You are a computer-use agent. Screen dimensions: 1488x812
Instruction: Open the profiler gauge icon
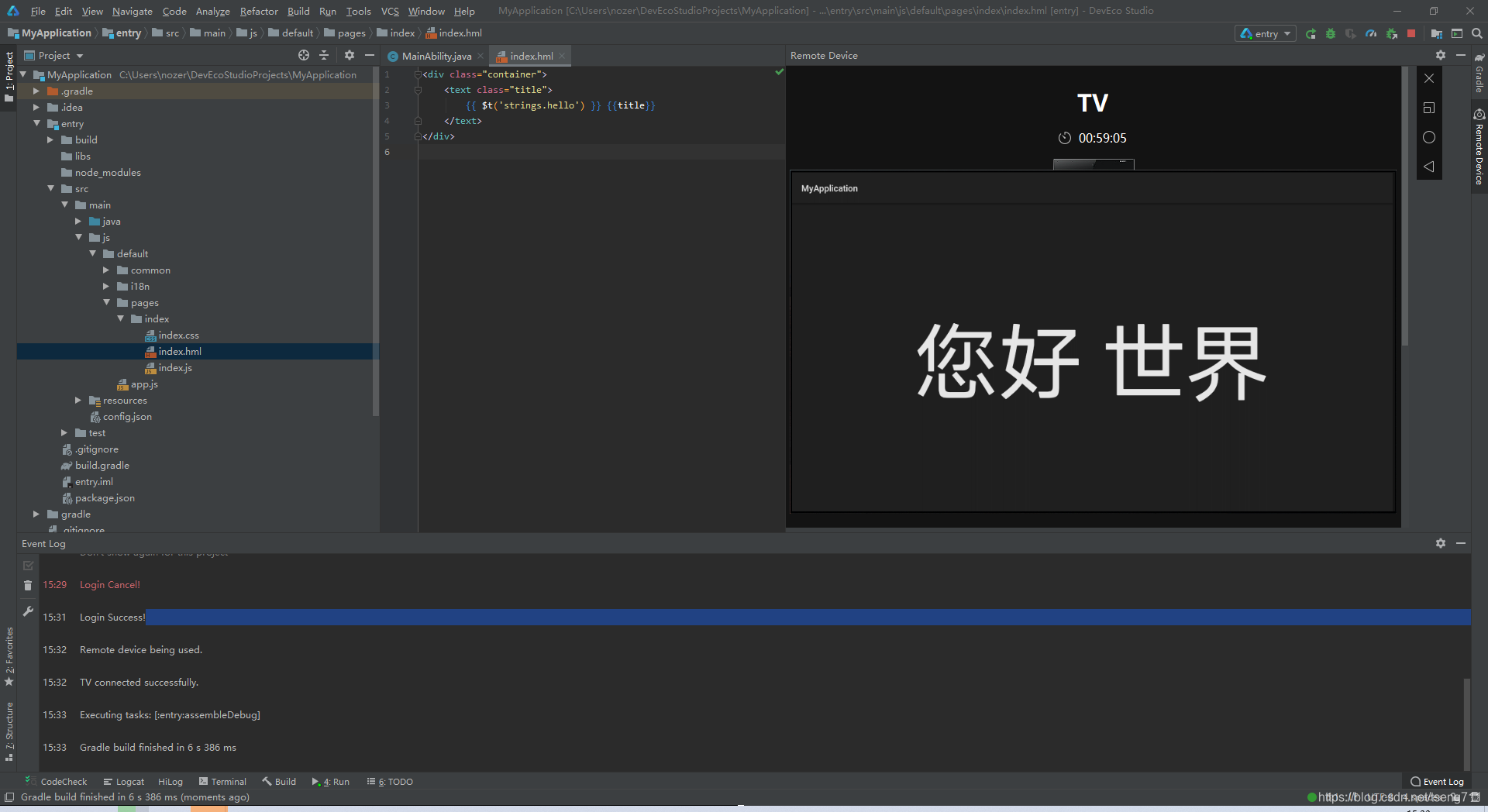[x=1371, y=34]
